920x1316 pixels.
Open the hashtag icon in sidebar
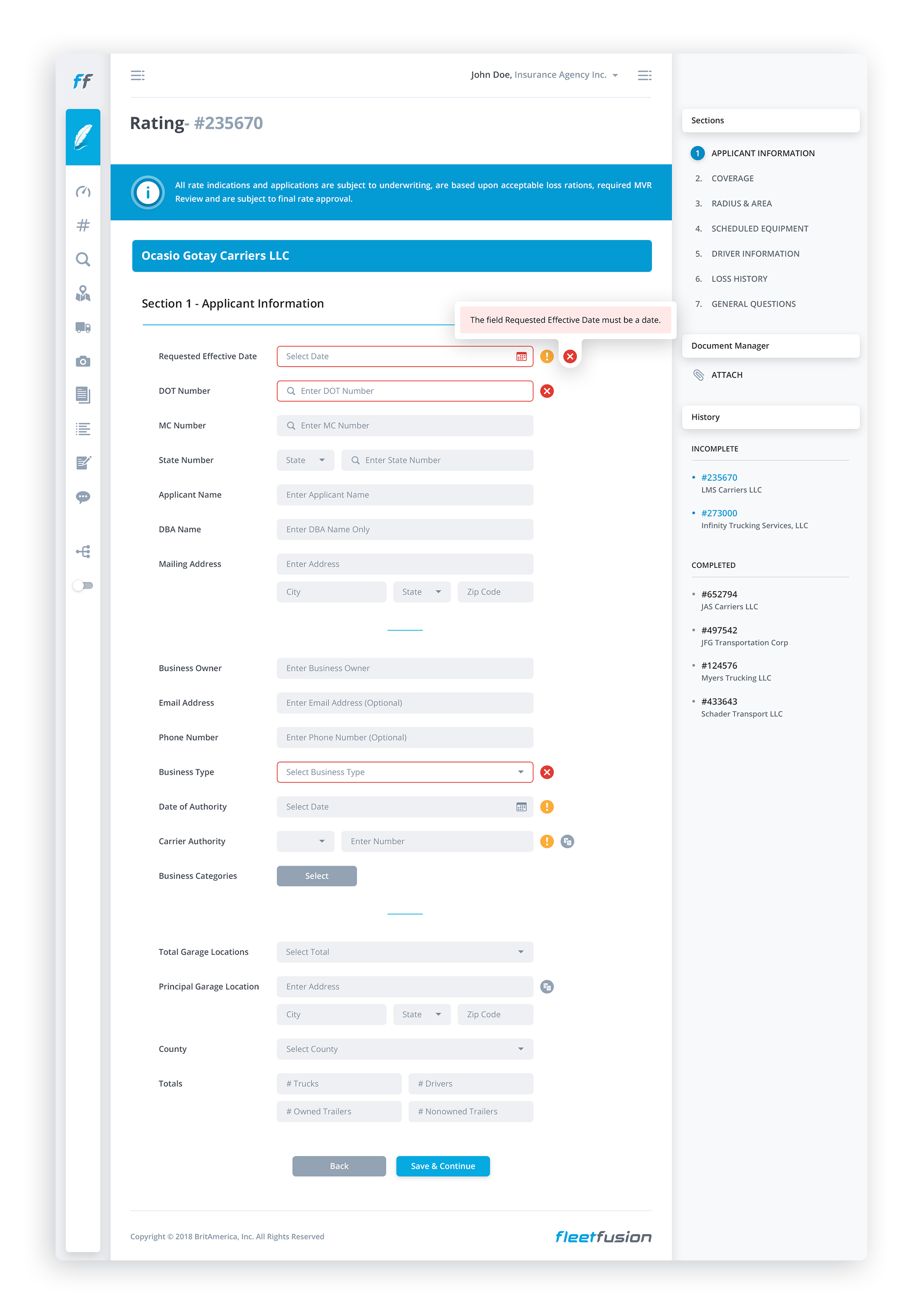83,225
